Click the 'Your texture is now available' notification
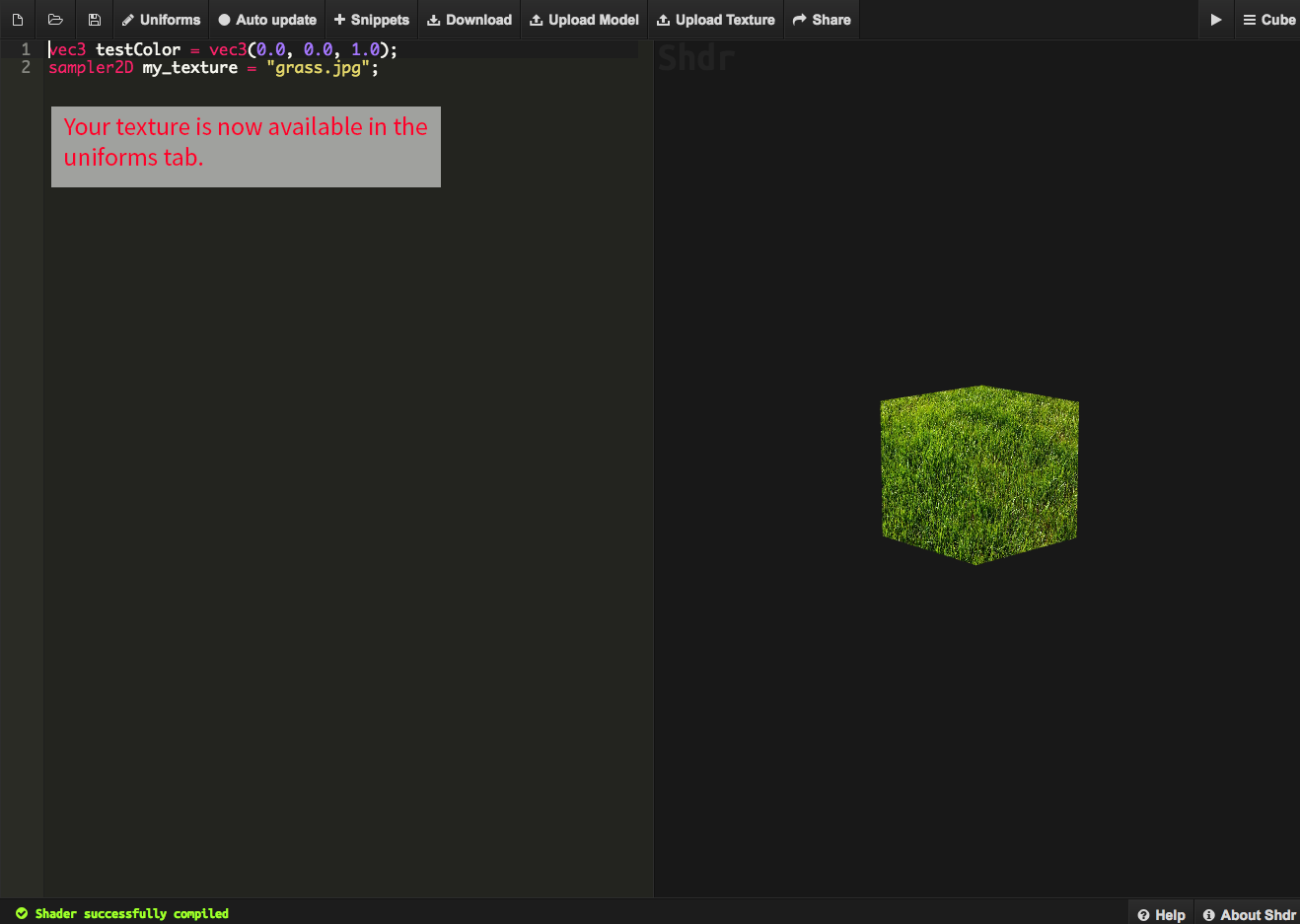The height and width of the screenshot is (924, 1300). click(246, 147)
